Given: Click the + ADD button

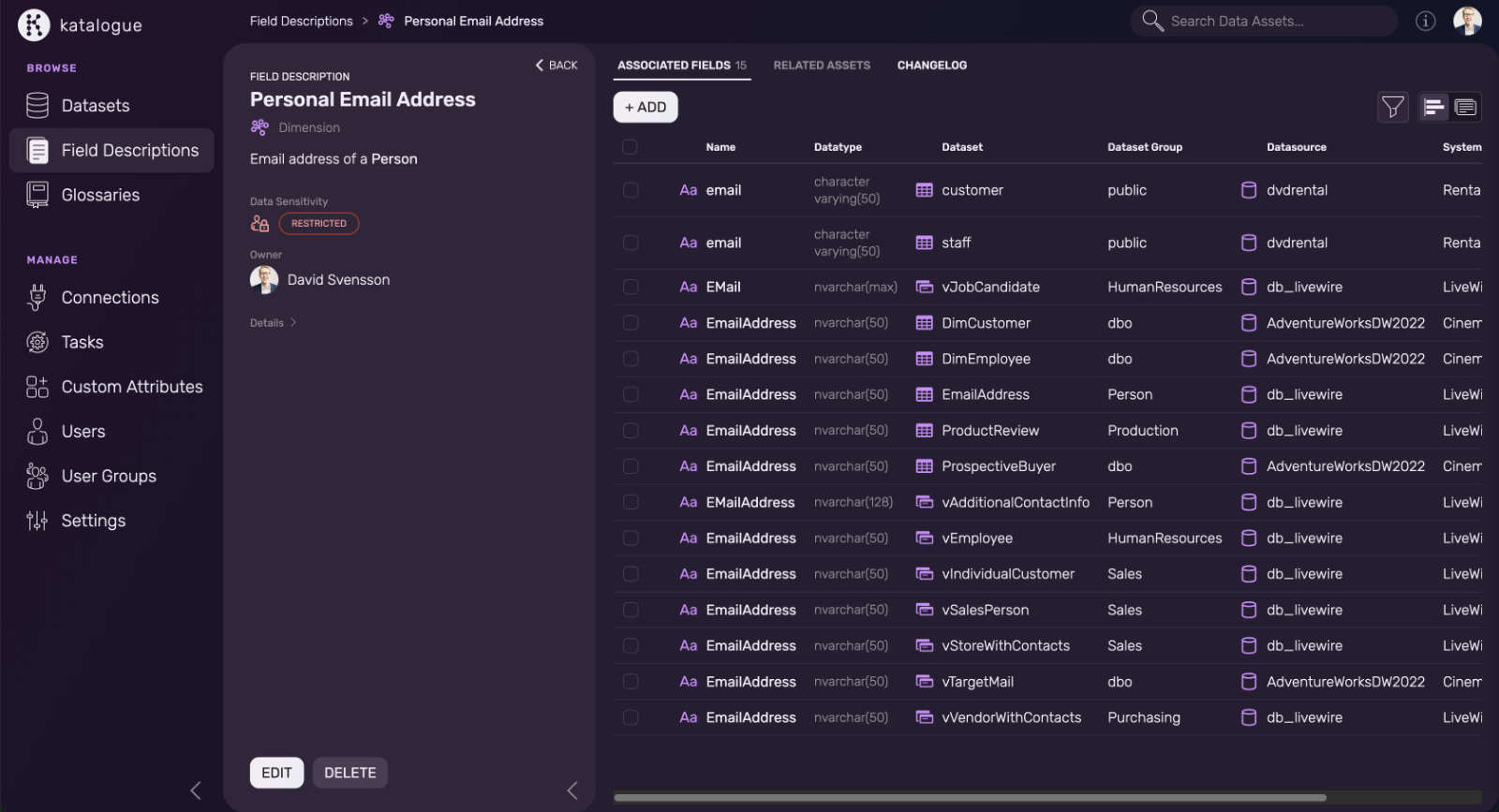Looking at the screenshot, I should click(x=645, y=108).
